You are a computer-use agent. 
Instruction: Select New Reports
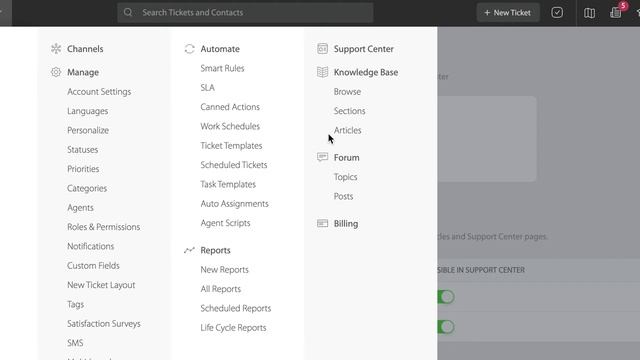(x=224, y=270)
